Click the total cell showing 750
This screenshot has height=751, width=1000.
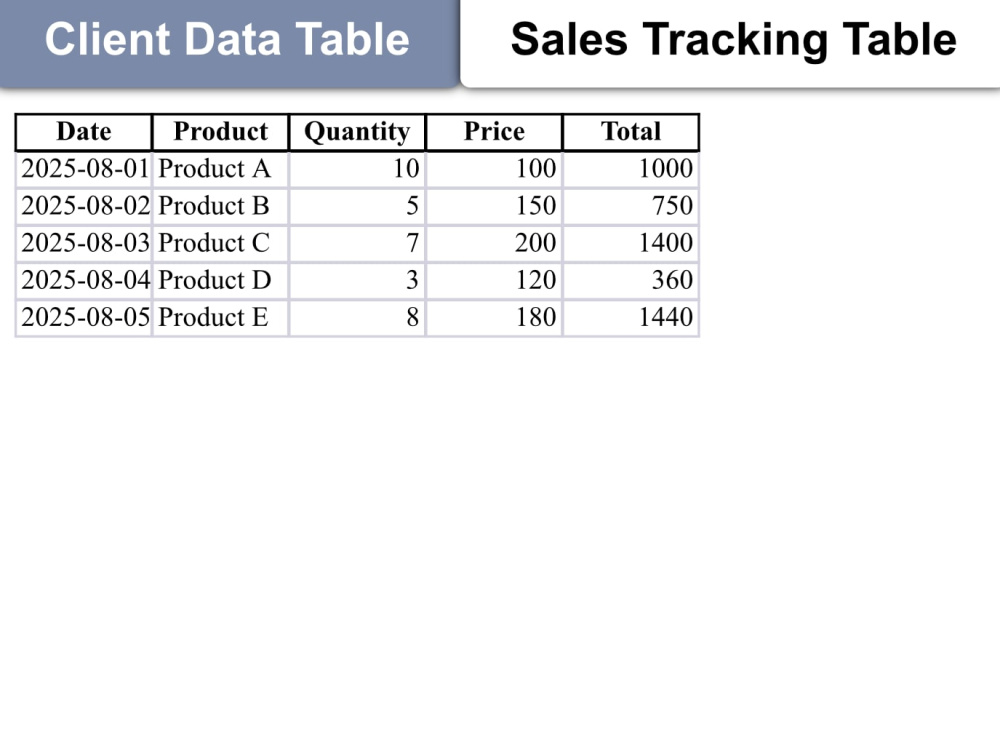[x=631, y=206]
